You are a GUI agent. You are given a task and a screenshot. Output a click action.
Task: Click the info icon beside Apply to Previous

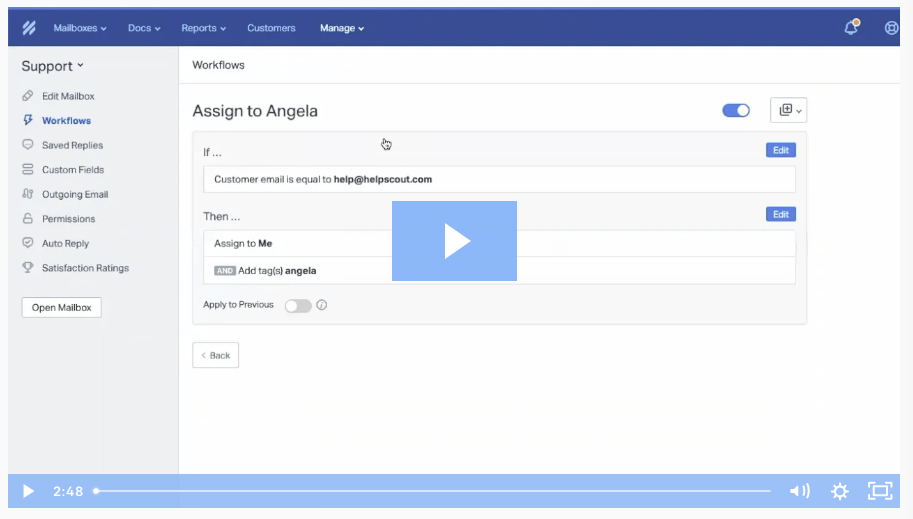(322, 306)
